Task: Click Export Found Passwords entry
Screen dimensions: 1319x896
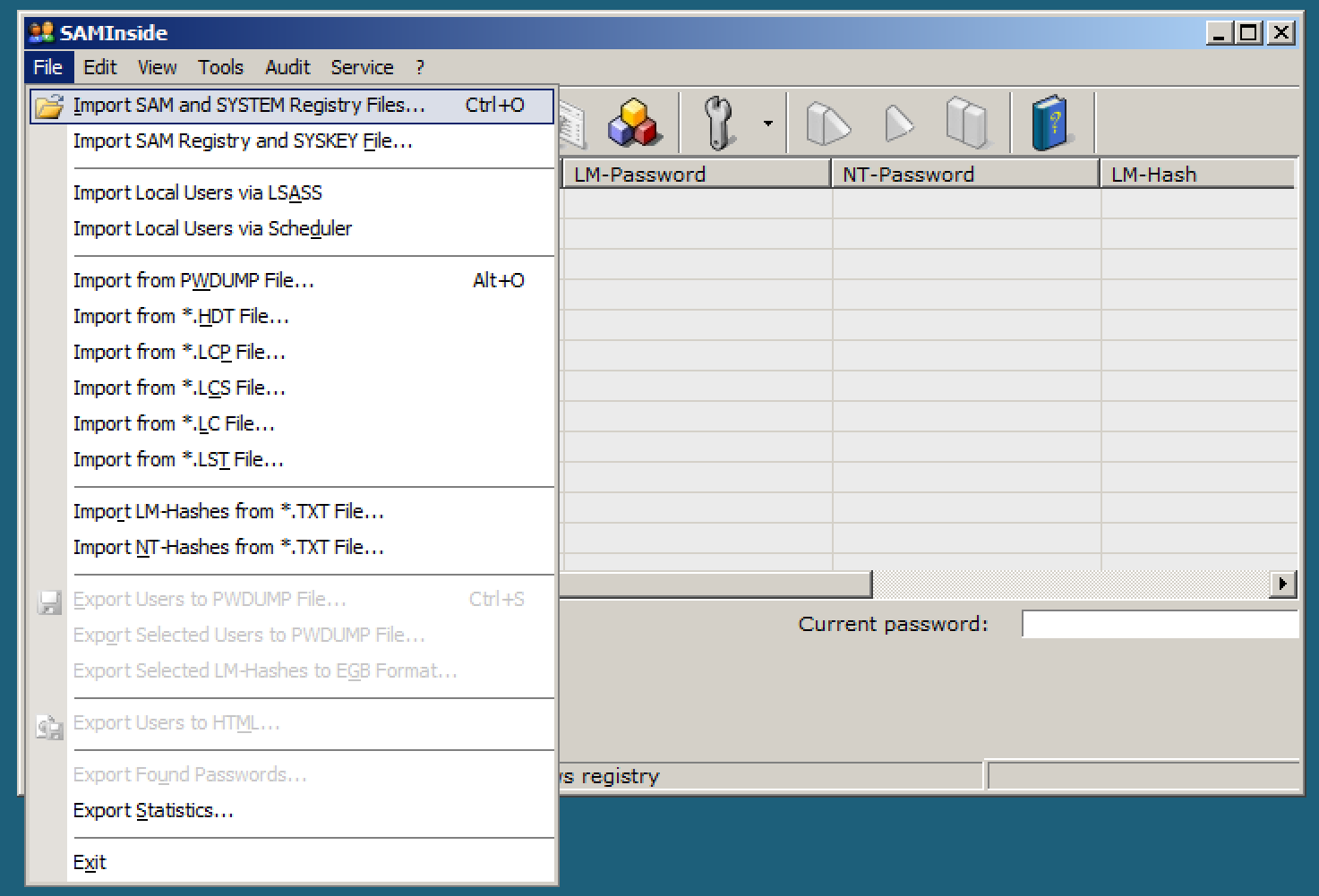Action: (x=292, y=775)
